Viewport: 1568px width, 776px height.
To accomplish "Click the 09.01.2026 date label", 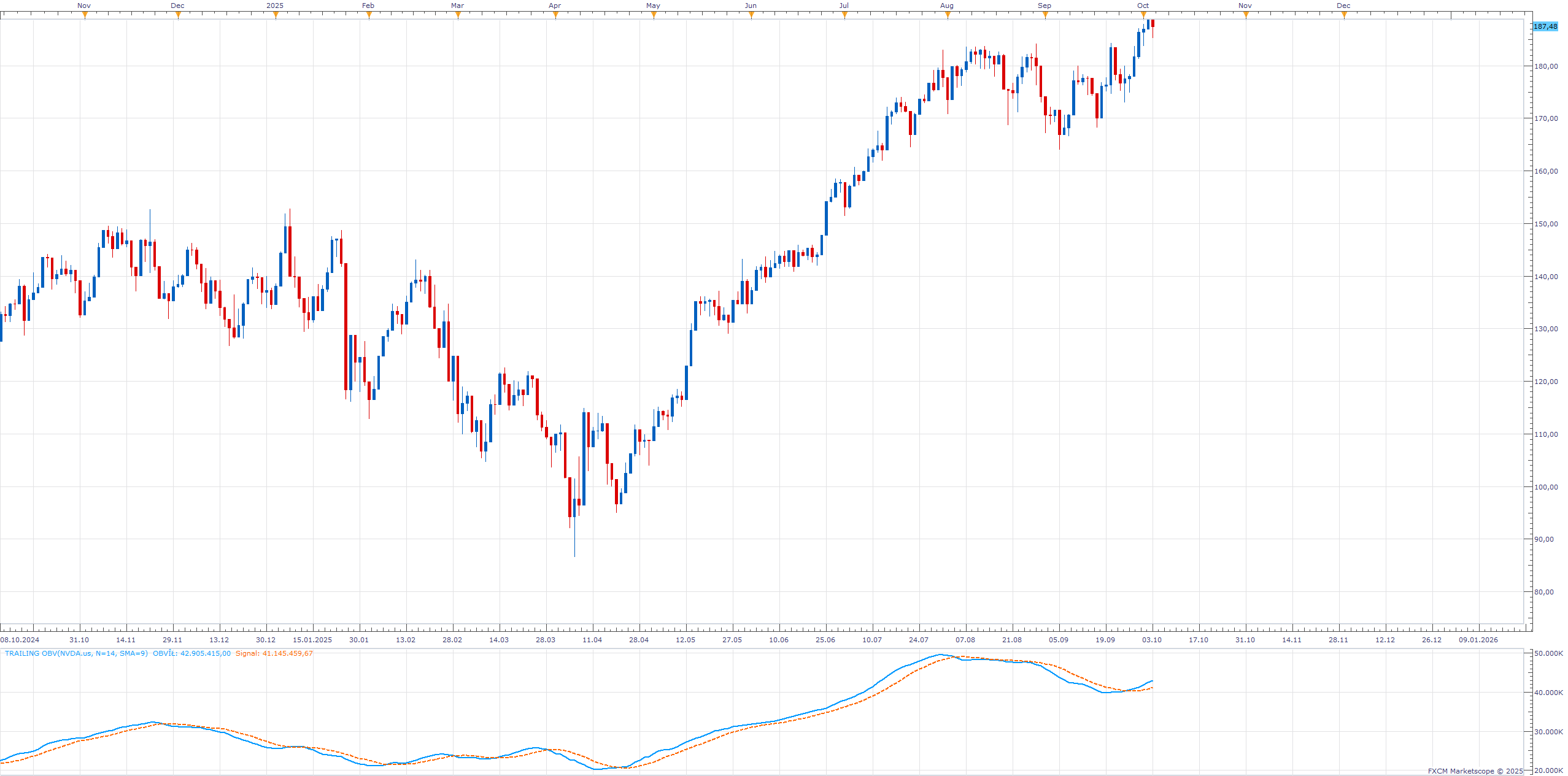I will tap(1478, 640).
